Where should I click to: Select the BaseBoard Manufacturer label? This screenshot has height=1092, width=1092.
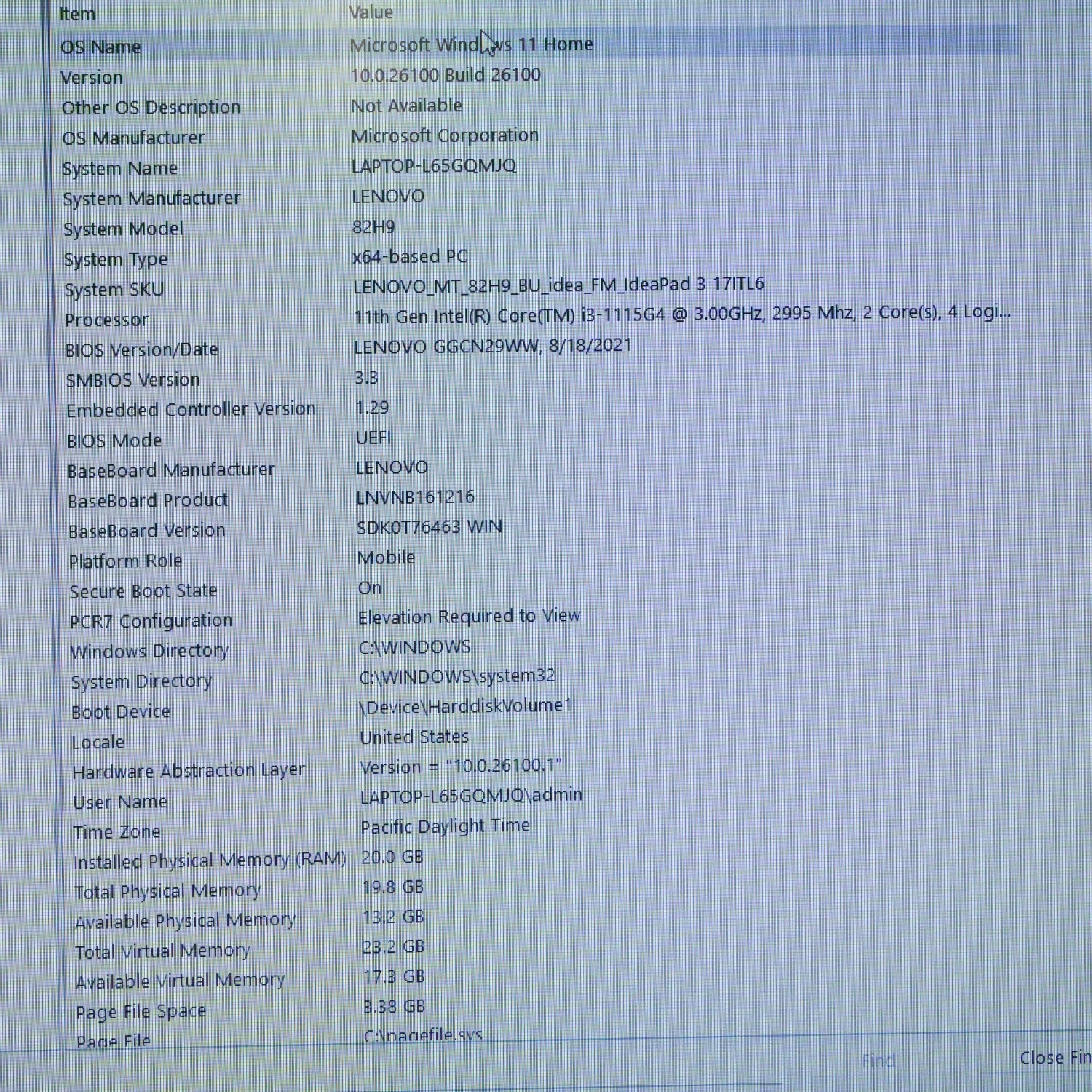click(x=171, y=470)
